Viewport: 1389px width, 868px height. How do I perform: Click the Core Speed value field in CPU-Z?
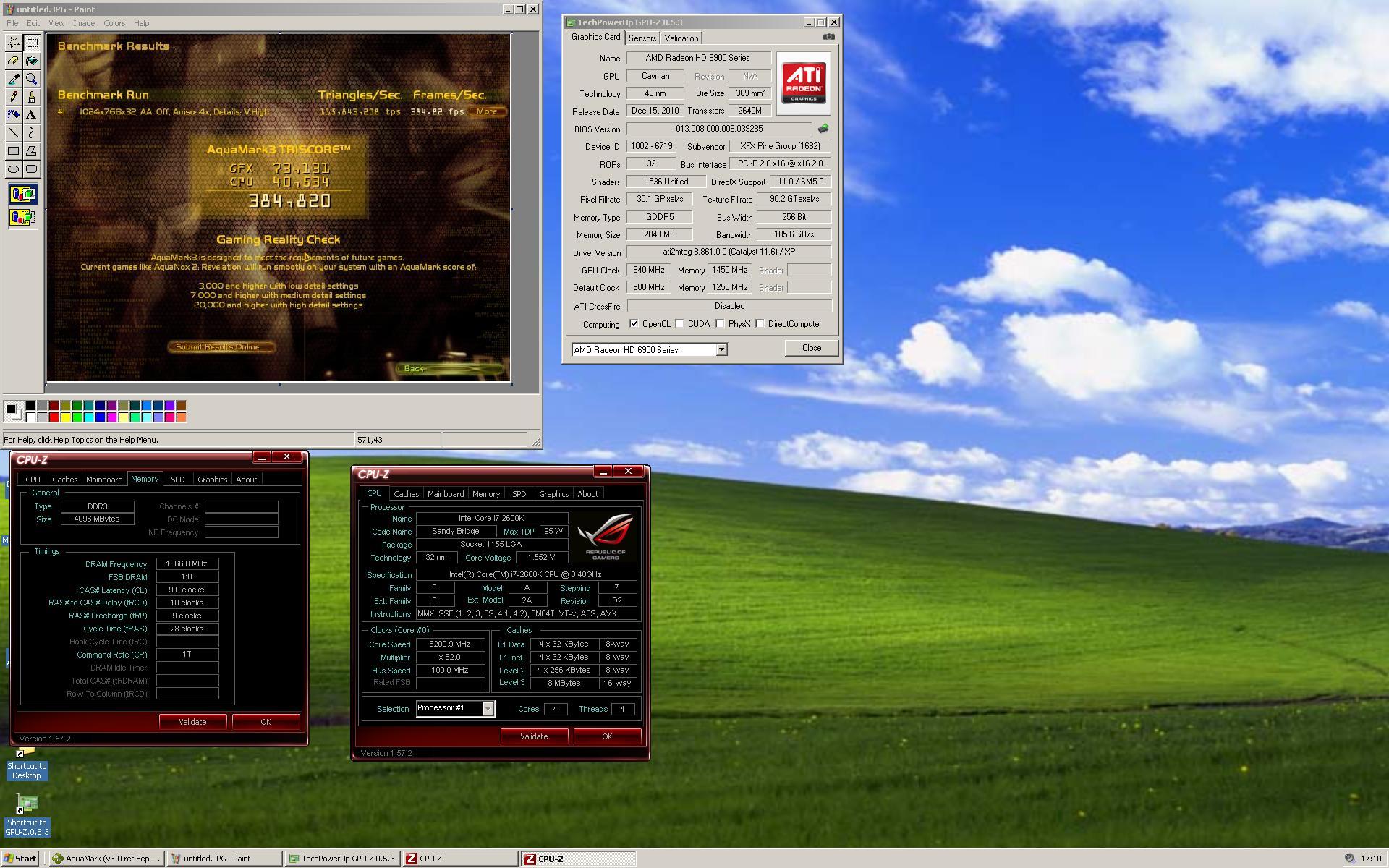[450, 644]
